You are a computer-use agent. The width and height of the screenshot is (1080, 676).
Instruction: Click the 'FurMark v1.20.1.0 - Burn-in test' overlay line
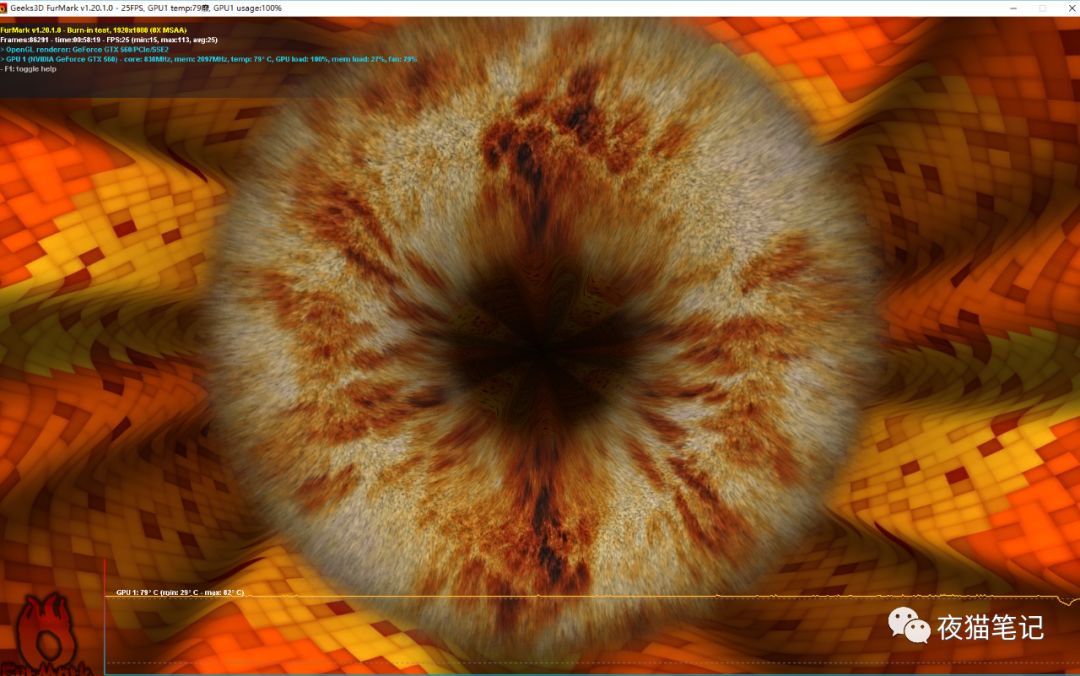coord(93,30)
